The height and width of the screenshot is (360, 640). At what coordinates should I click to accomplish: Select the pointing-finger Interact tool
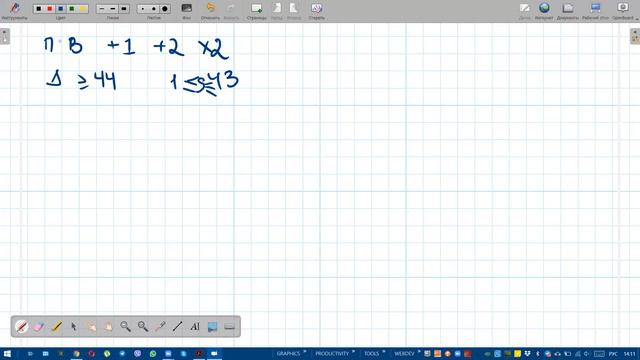pyautogui.click(x=91, y=327)
